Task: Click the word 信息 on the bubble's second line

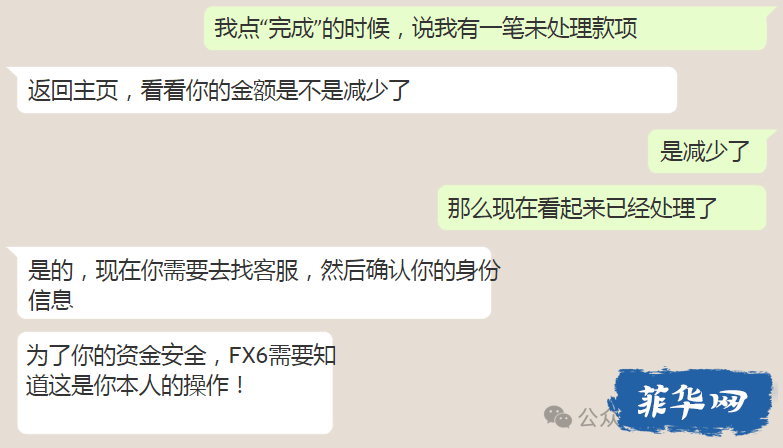Action: 50,300
